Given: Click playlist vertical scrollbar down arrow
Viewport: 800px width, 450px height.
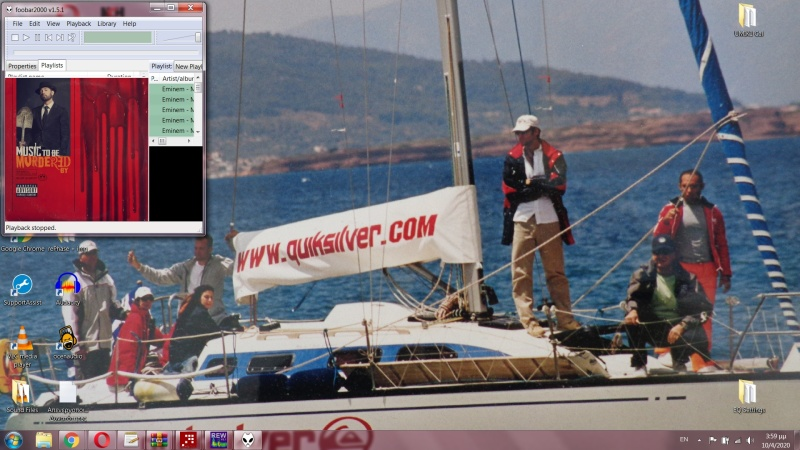Looking at the screenshot, I should pyautogui.click(x=198, y=132).
